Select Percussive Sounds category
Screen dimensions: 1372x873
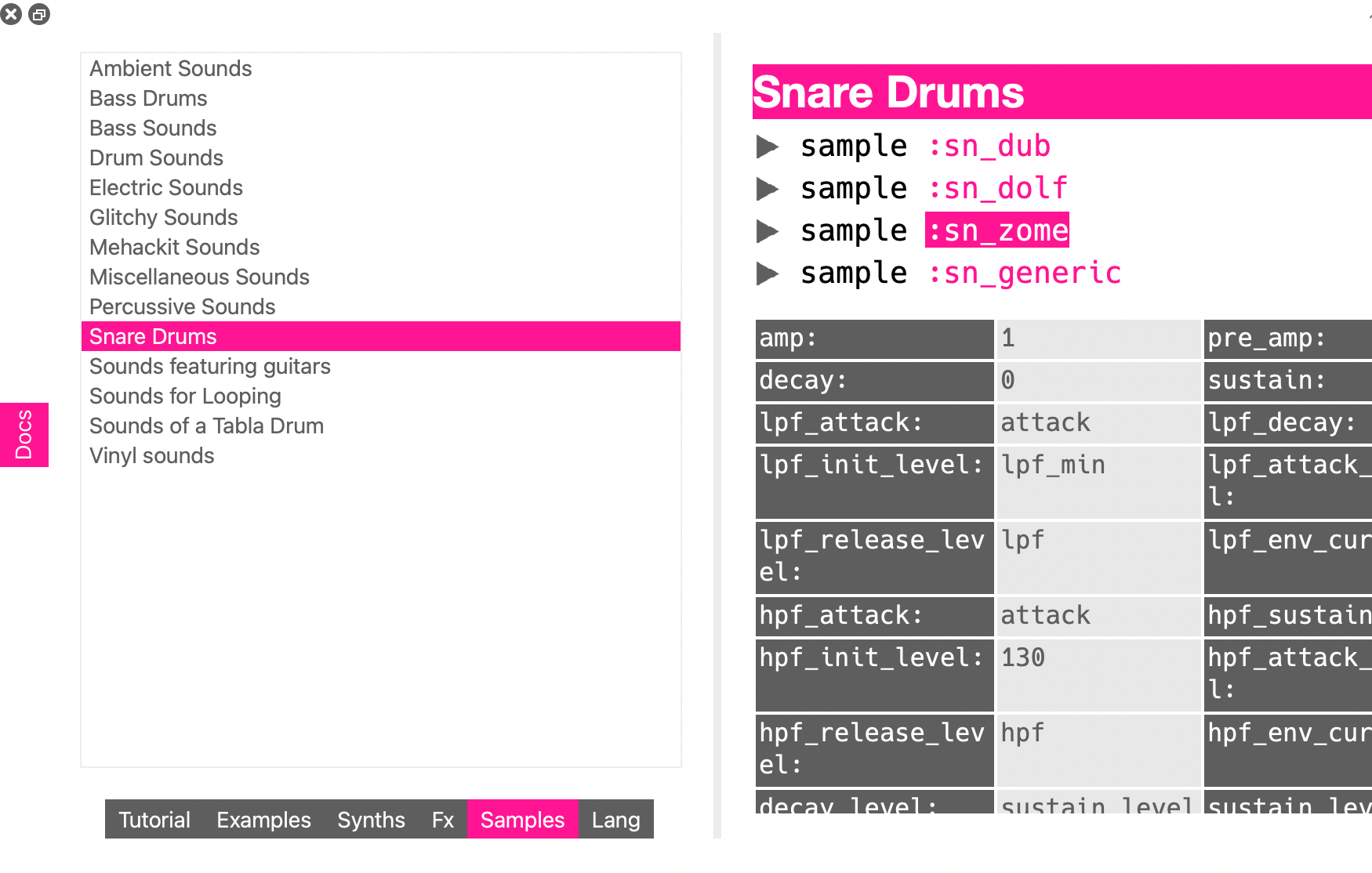(381, 306)
